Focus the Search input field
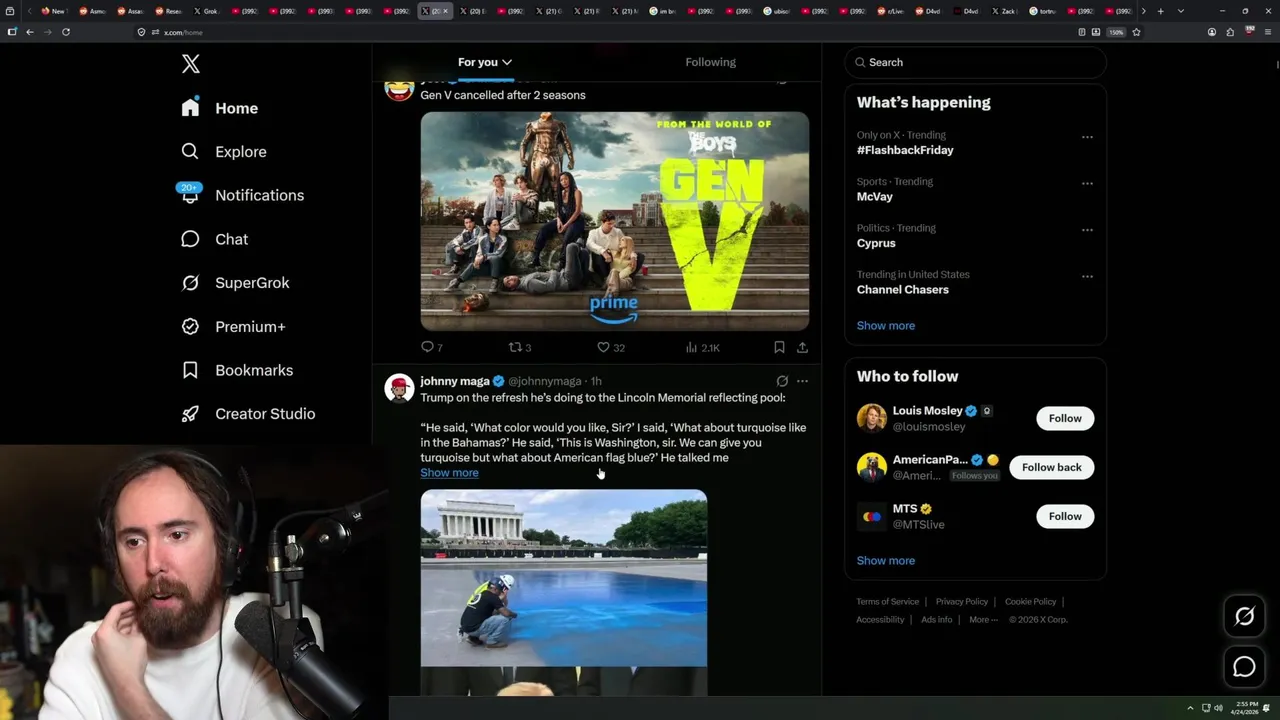 tap(975, 62)
